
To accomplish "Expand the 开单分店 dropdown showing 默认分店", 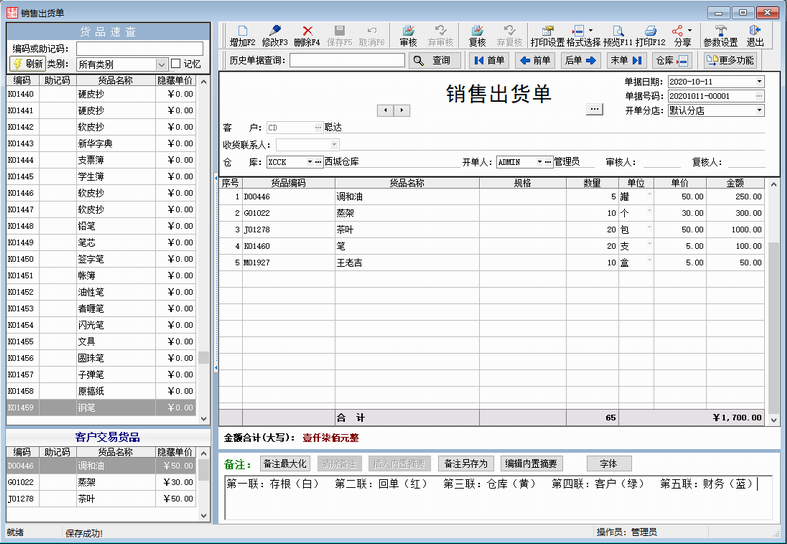I will click(x=759, y=111).
